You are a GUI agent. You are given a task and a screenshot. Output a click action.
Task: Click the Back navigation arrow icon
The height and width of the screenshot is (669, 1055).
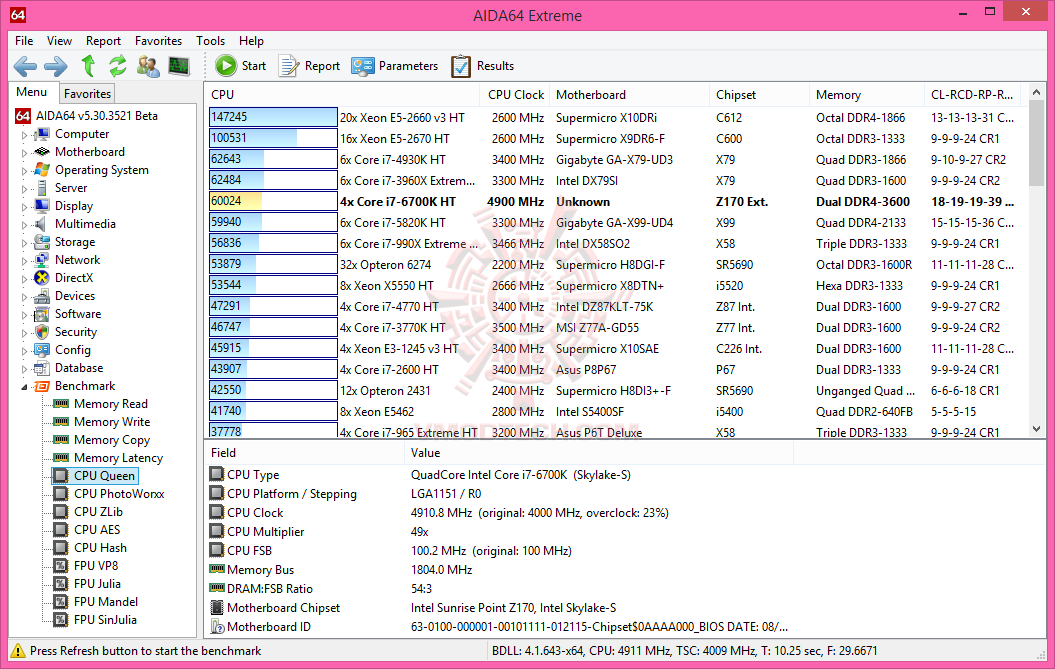tap(26, 66)
